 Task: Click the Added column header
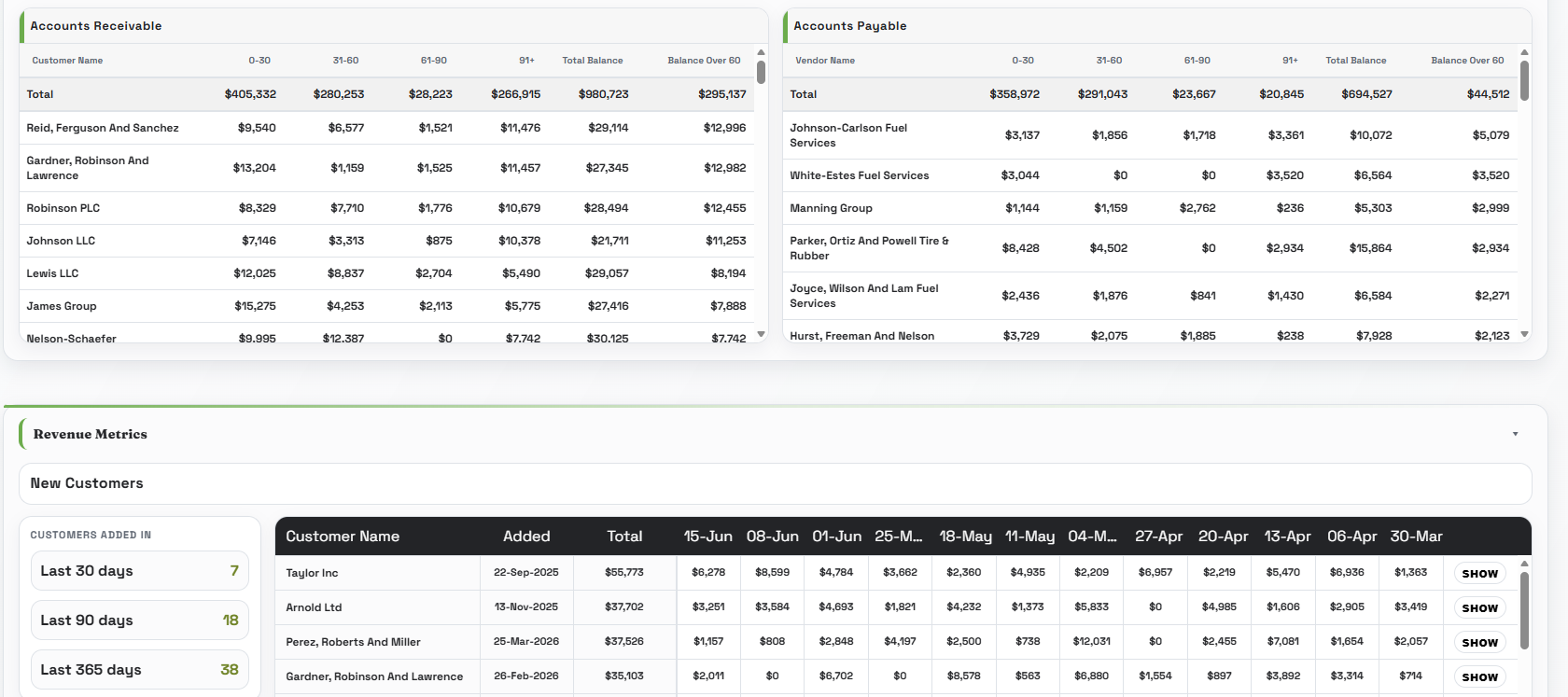(x=526, y=537)
